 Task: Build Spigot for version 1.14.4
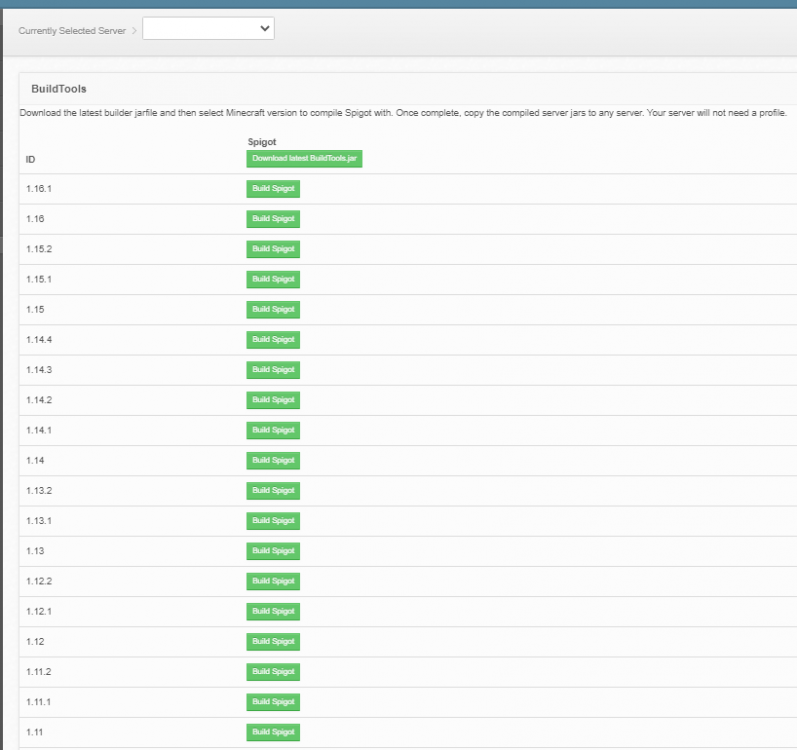tap(273, 339)
